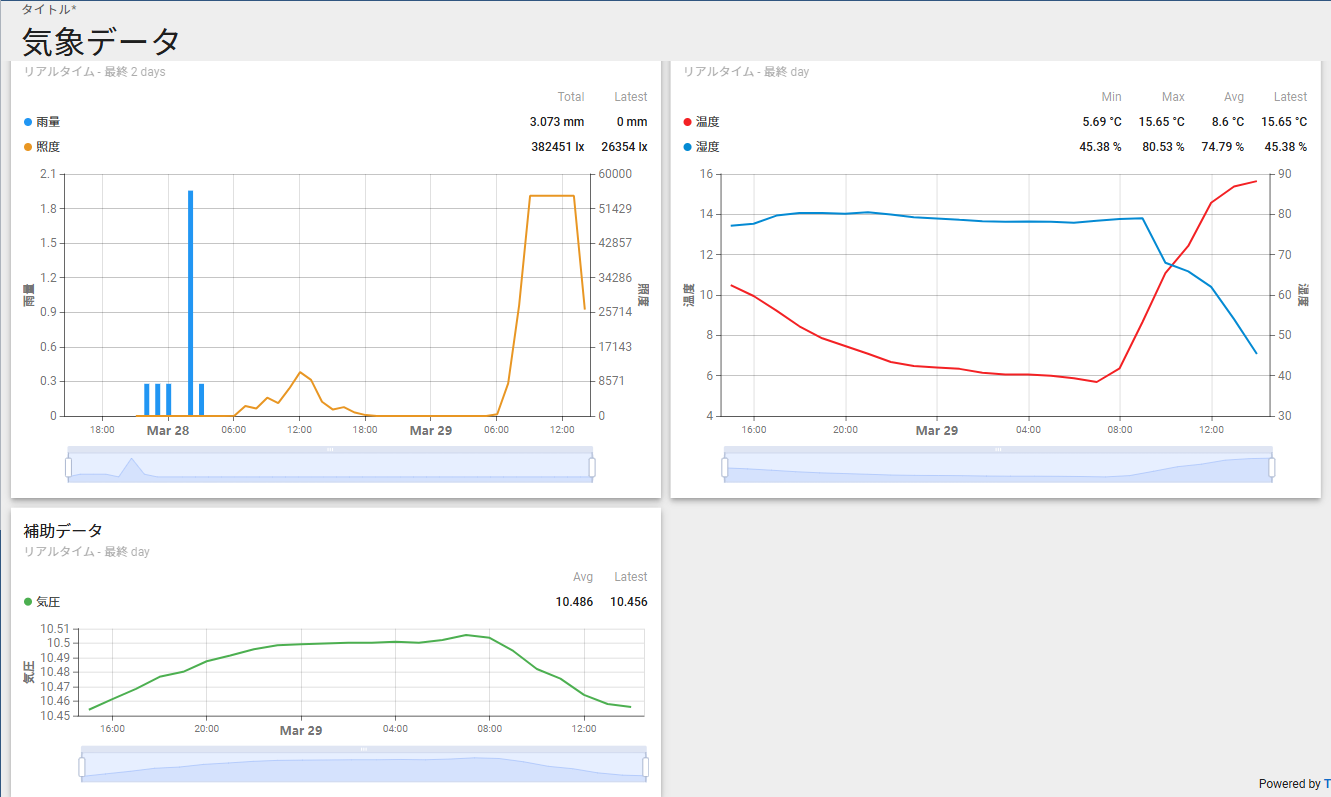Click the Avg column header in the 気圧 legend

(x=582, y=577)
